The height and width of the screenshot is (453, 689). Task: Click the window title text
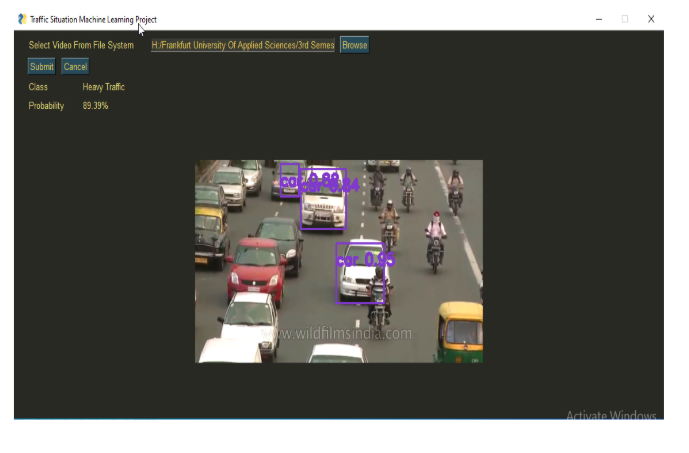[x=93, y=19]
